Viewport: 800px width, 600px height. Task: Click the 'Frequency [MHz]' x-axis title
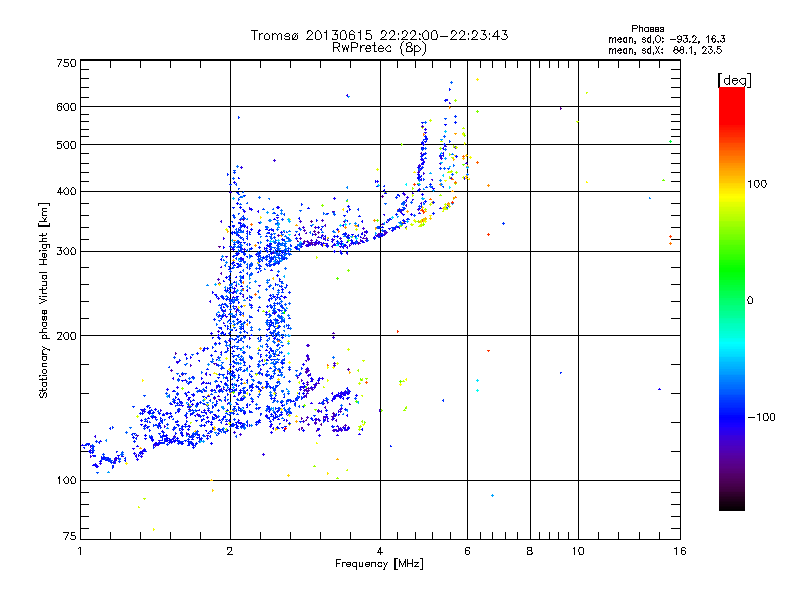[x=379, y=564]
